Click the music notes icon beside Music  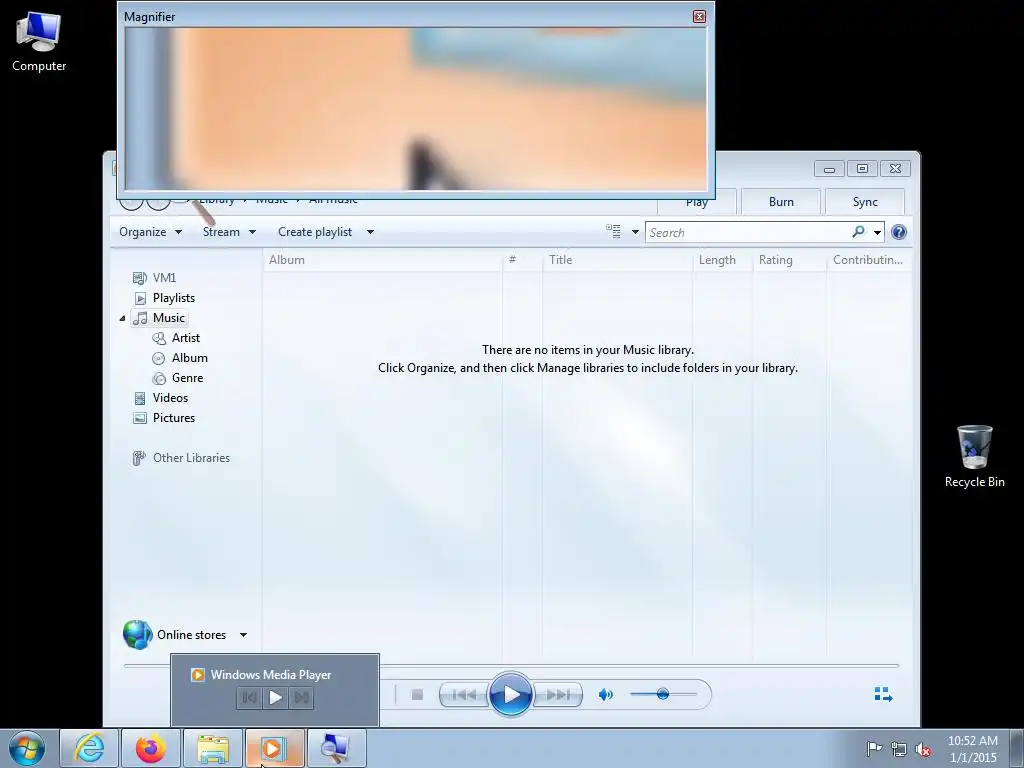tap(140, 318)
